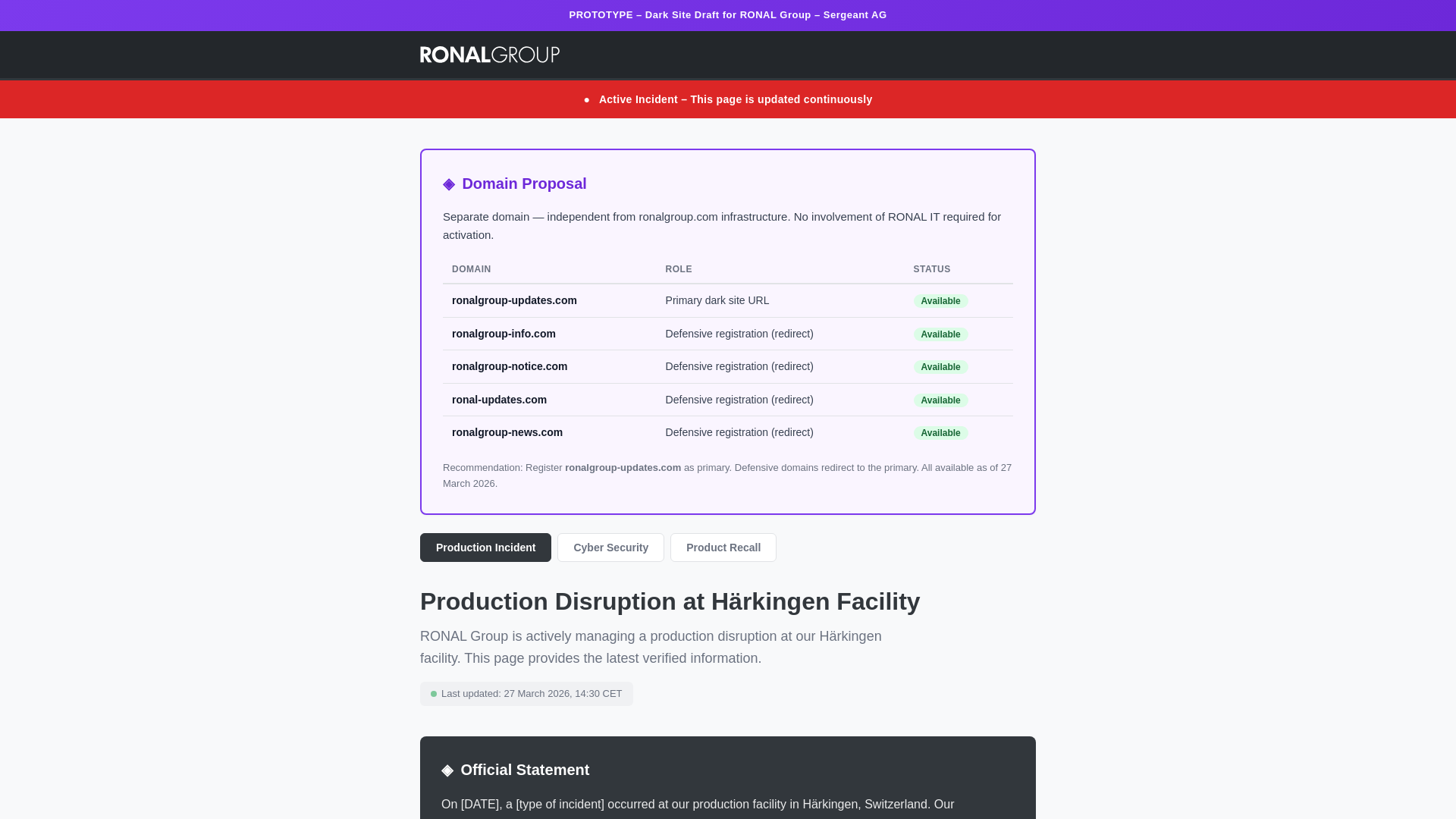Click ronalgroup-notice.com domain cell
Image resolution: width=1456 pixels, height=819 pixels.
click(x=510, y=366)
